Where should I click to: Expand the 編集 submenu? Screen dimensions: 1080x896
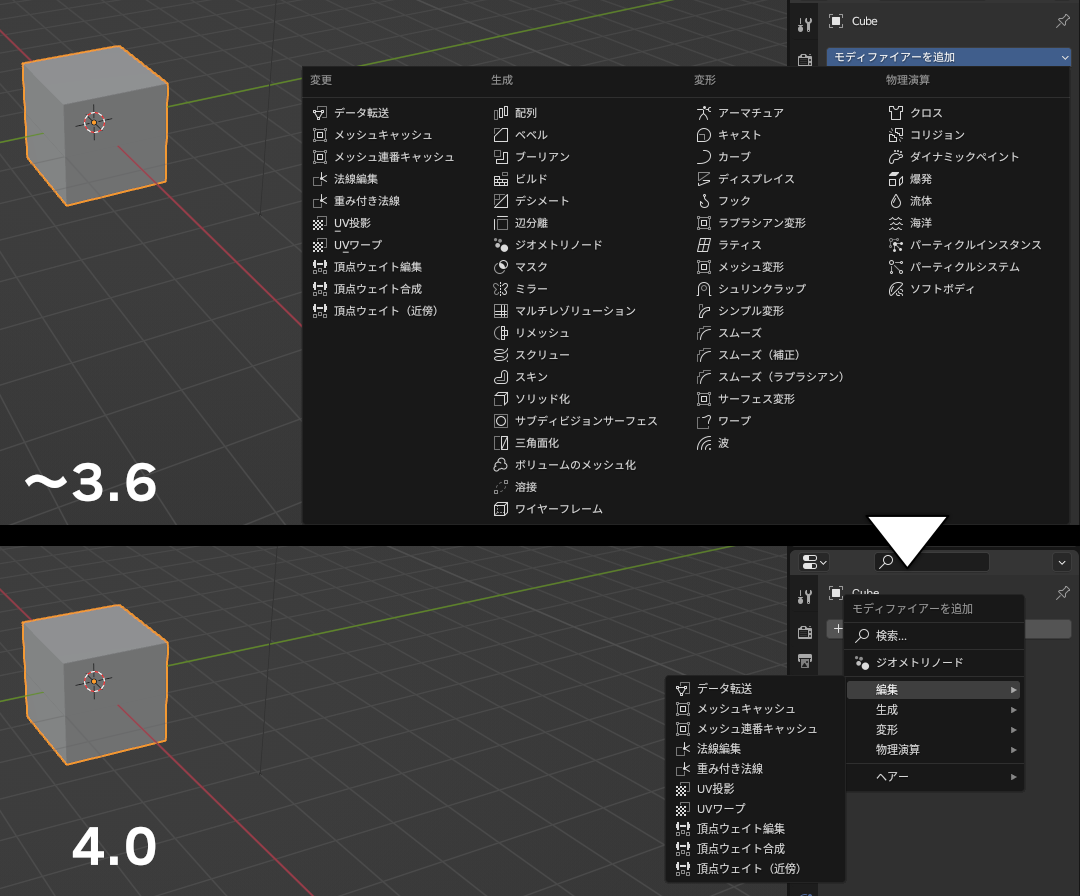[933, 689]
